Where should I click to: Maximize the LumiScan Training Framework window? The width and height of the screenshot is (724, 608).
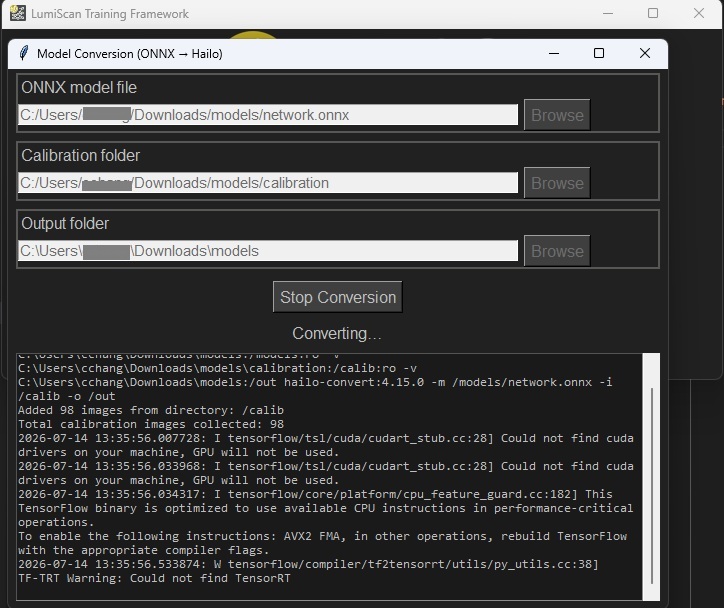653,13
